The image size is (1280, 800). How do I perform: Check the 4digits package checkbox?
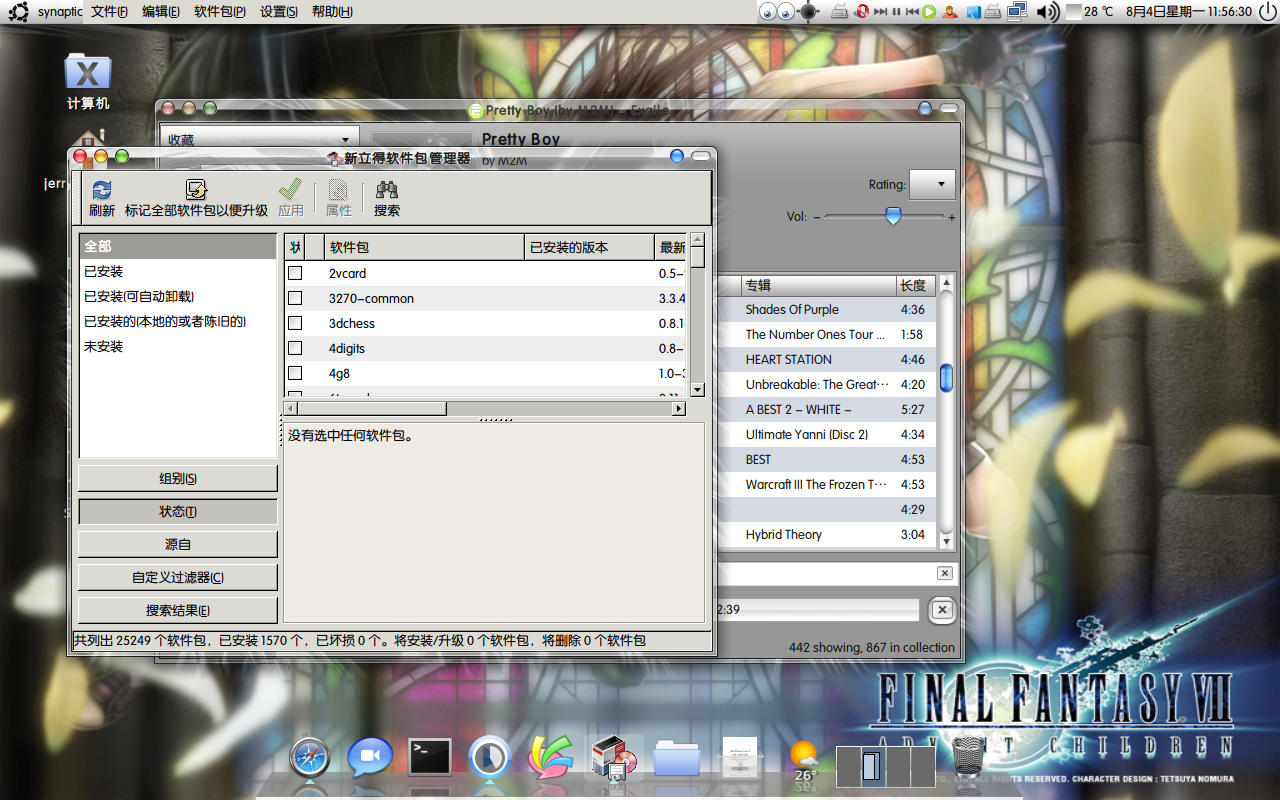pos(295,348)
